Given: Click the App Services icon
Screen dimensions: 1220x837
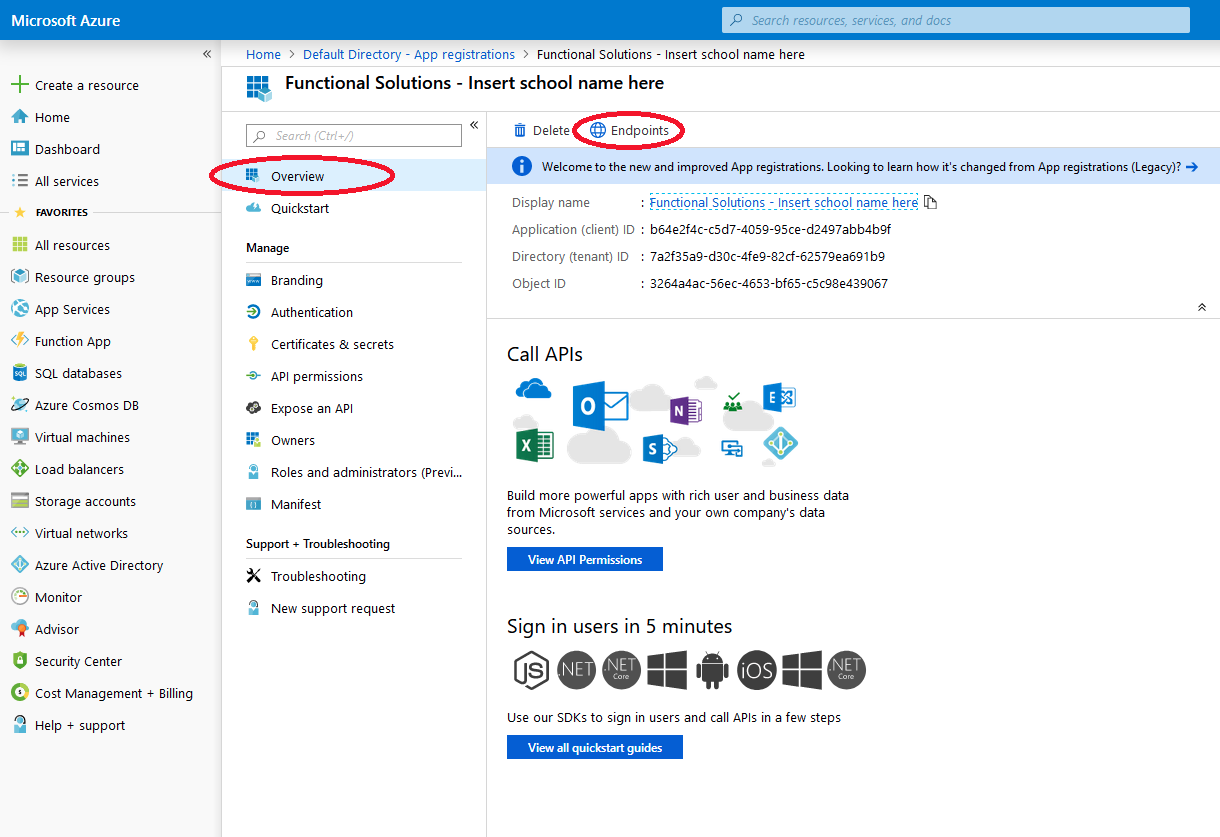Looking at the screenshot, I should [x=19, y=309].
